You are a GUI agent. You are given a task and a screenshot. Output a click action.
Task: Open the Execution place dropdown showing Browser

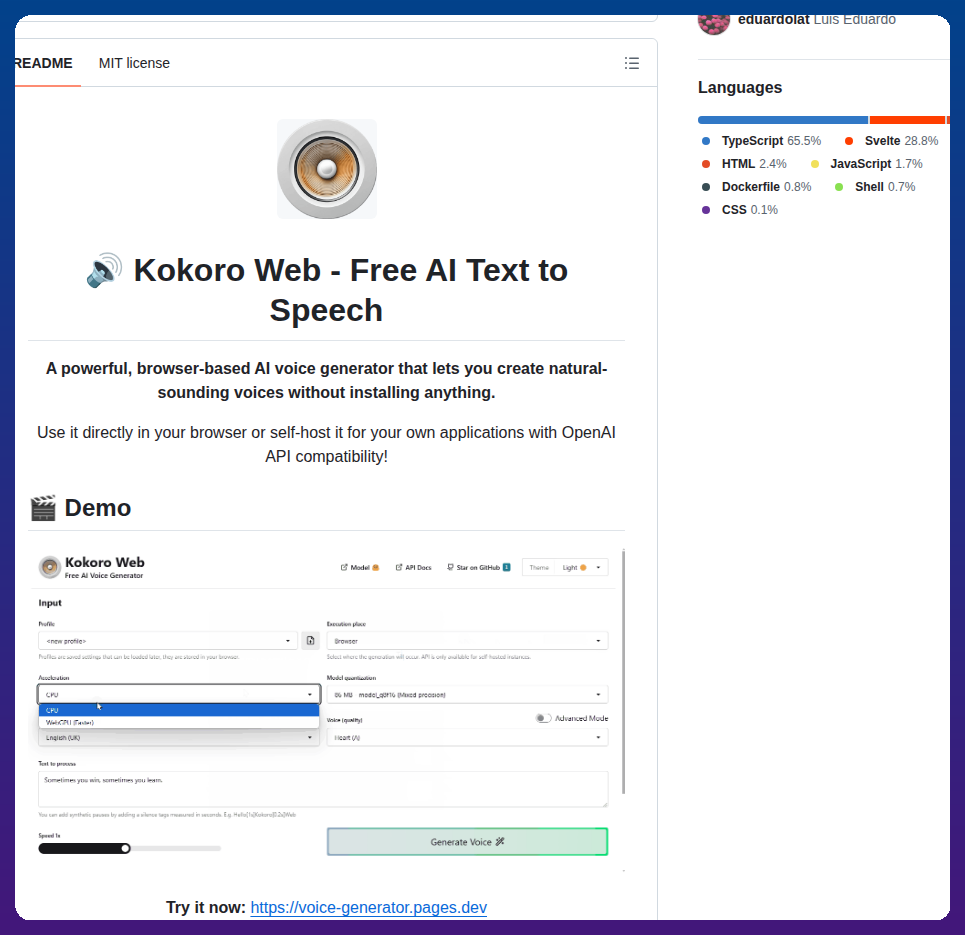click(467, 641)
